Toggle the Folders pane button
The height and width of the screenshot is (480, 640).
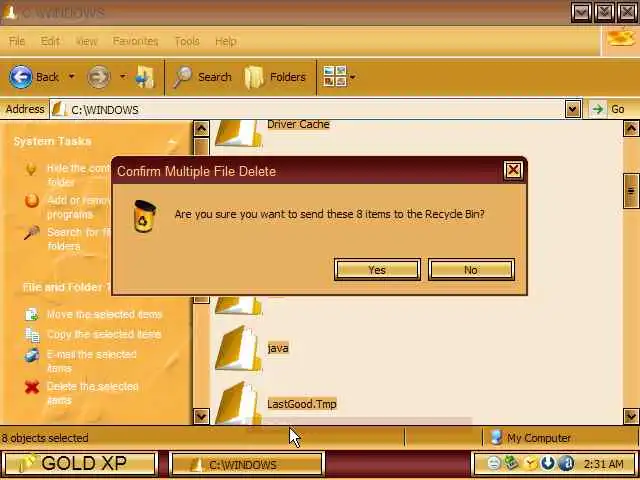point(275,77)
